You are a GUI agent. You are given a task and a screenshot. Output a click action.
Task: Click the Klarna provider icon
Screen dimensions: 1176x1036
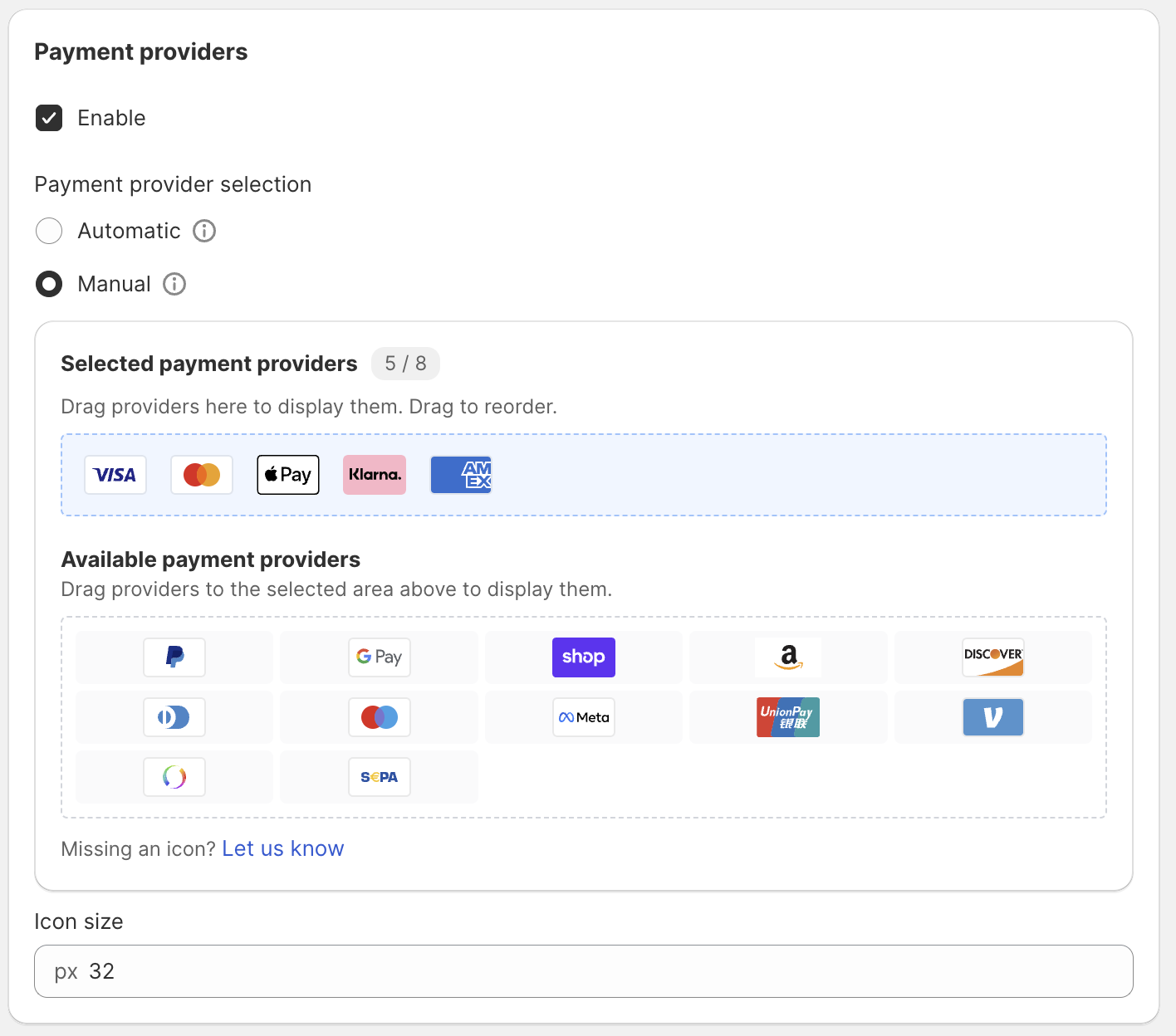375,475
